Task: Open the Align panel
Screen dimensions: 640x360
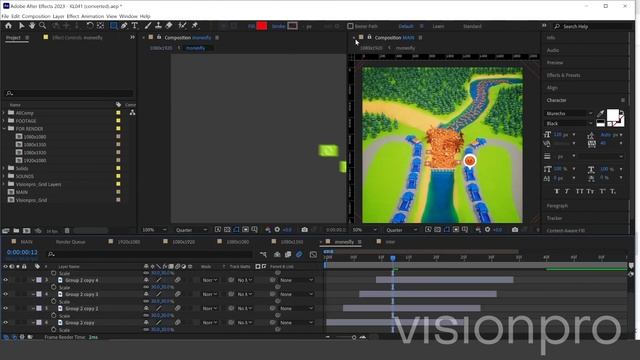Action: [552, 88]
